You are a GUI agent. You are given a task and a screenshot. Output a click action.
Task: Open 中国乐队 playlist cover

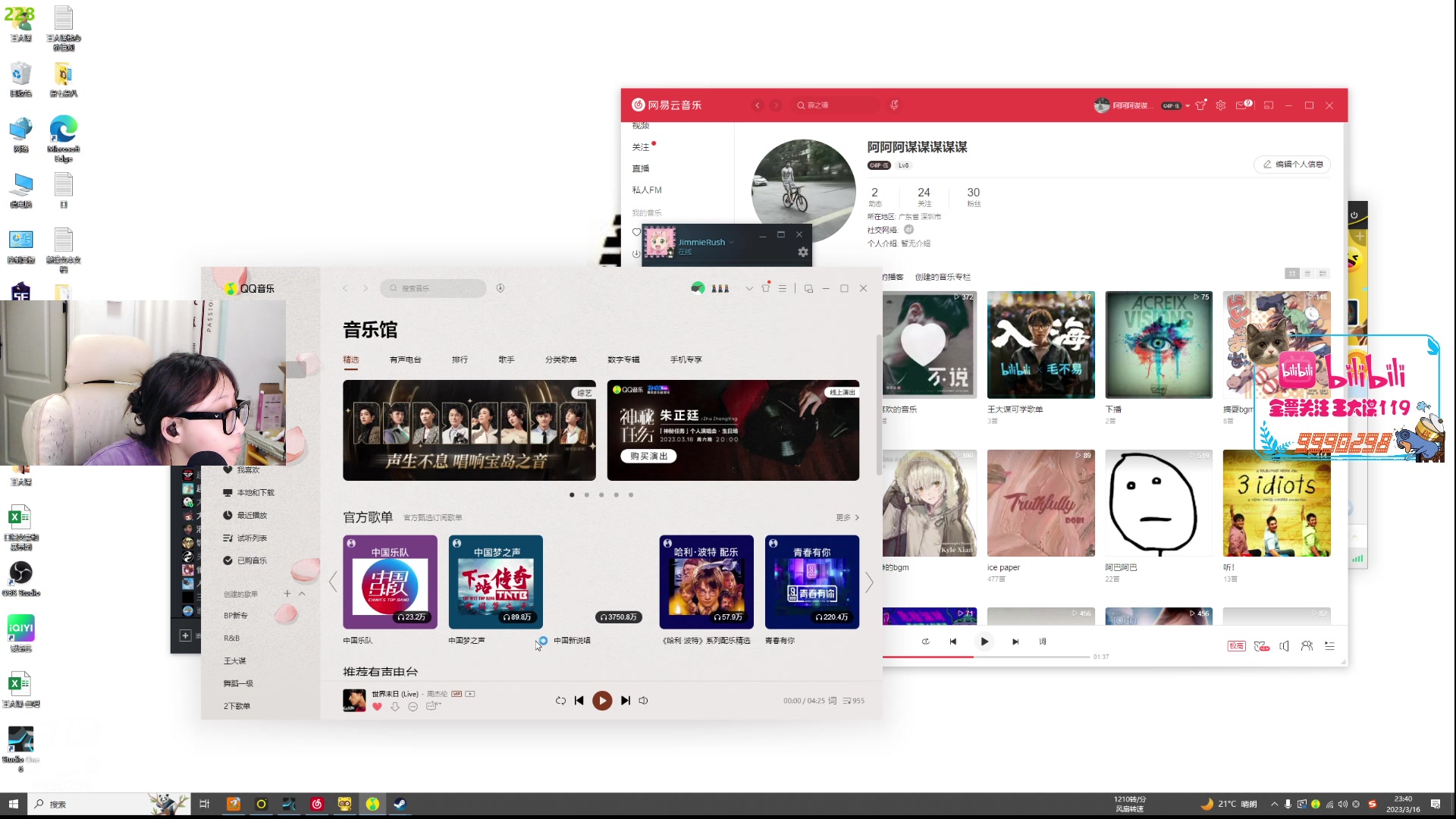390,582
